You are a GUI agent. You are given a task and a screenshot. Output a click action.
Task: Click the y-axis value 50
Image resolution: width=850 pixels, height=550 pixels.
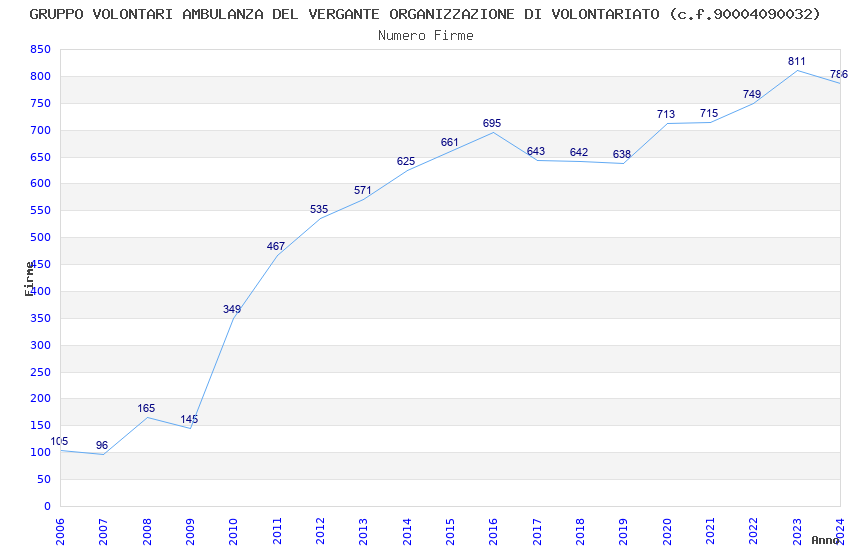[44, 479]
